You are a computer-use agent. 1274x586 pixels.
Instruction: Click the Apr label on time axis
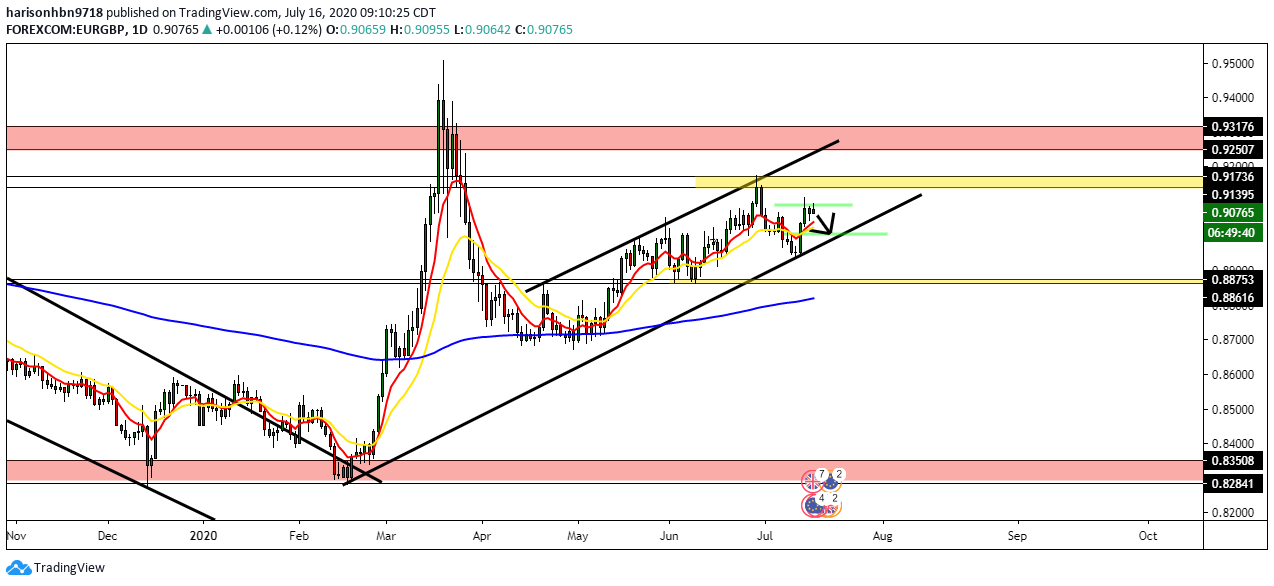482,536
